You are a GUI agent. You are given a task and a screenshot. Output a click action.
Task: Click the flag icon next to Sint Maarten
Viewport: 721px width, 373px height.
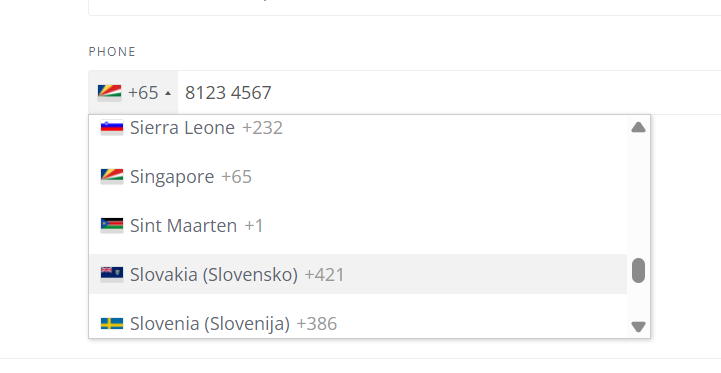(112, 225)
